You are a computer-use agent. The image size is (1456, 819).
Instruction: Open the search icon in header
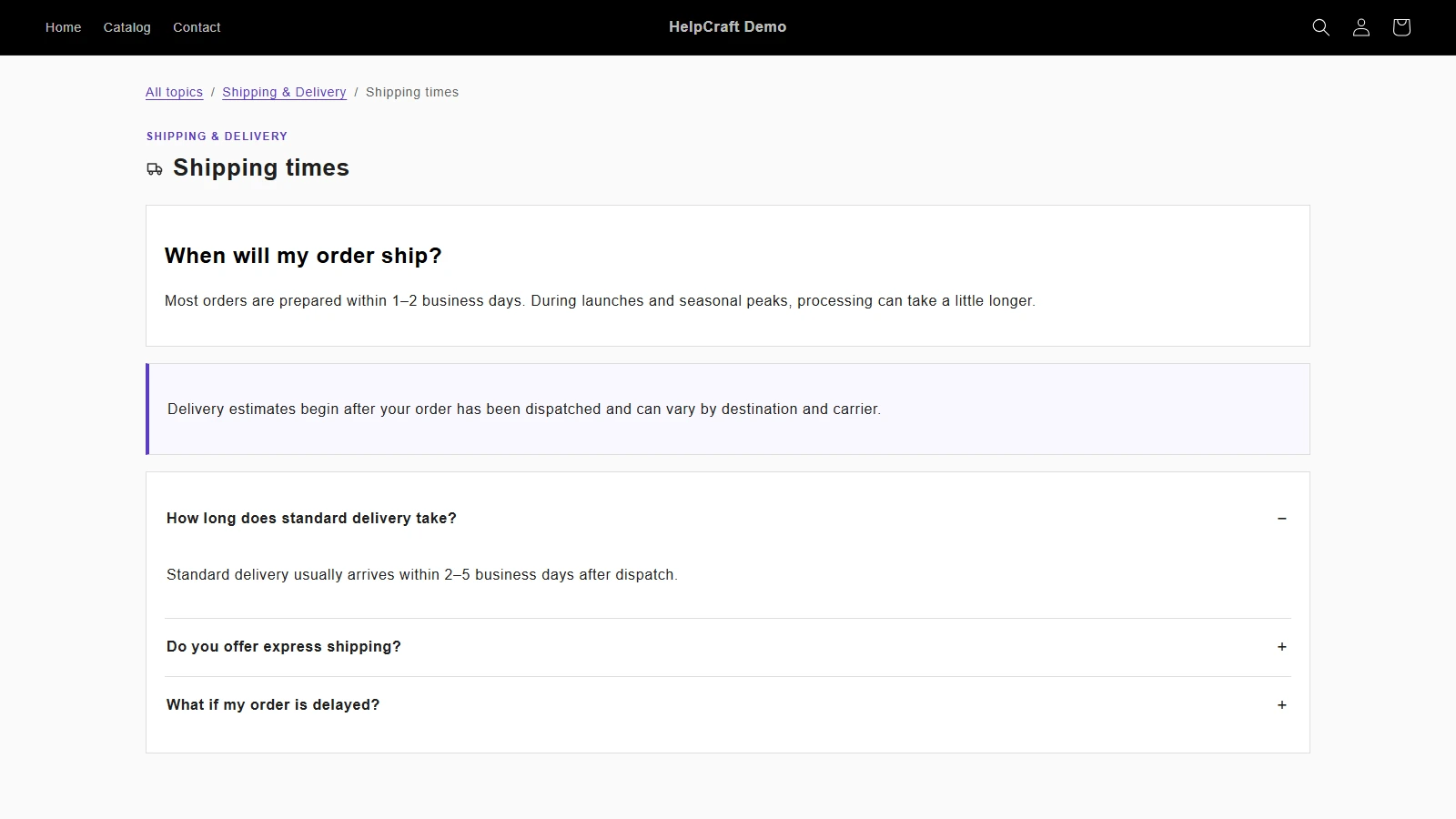[1320, 27]
